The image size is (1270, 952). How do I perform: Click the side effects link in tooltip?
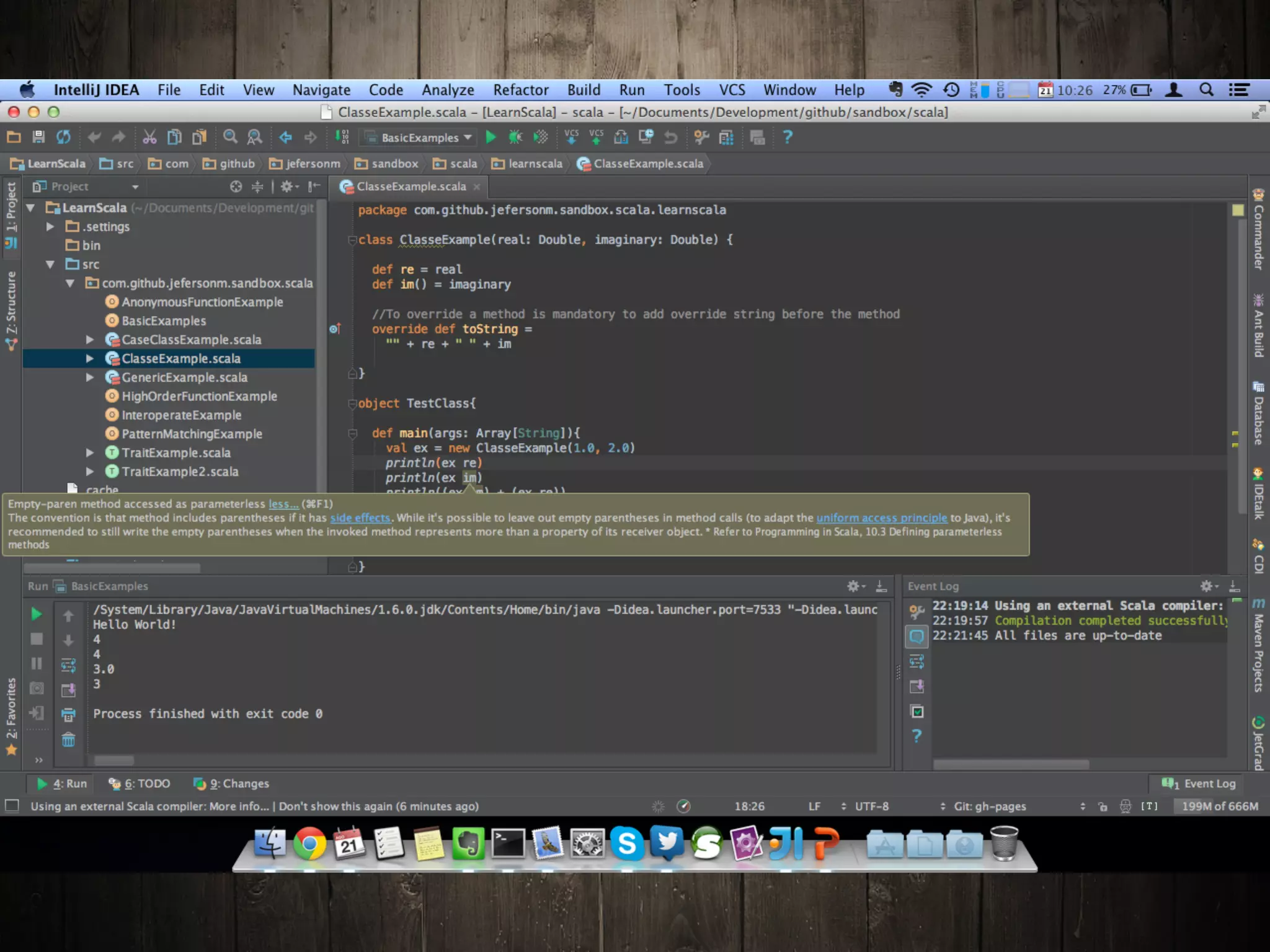tap(360, 518)
